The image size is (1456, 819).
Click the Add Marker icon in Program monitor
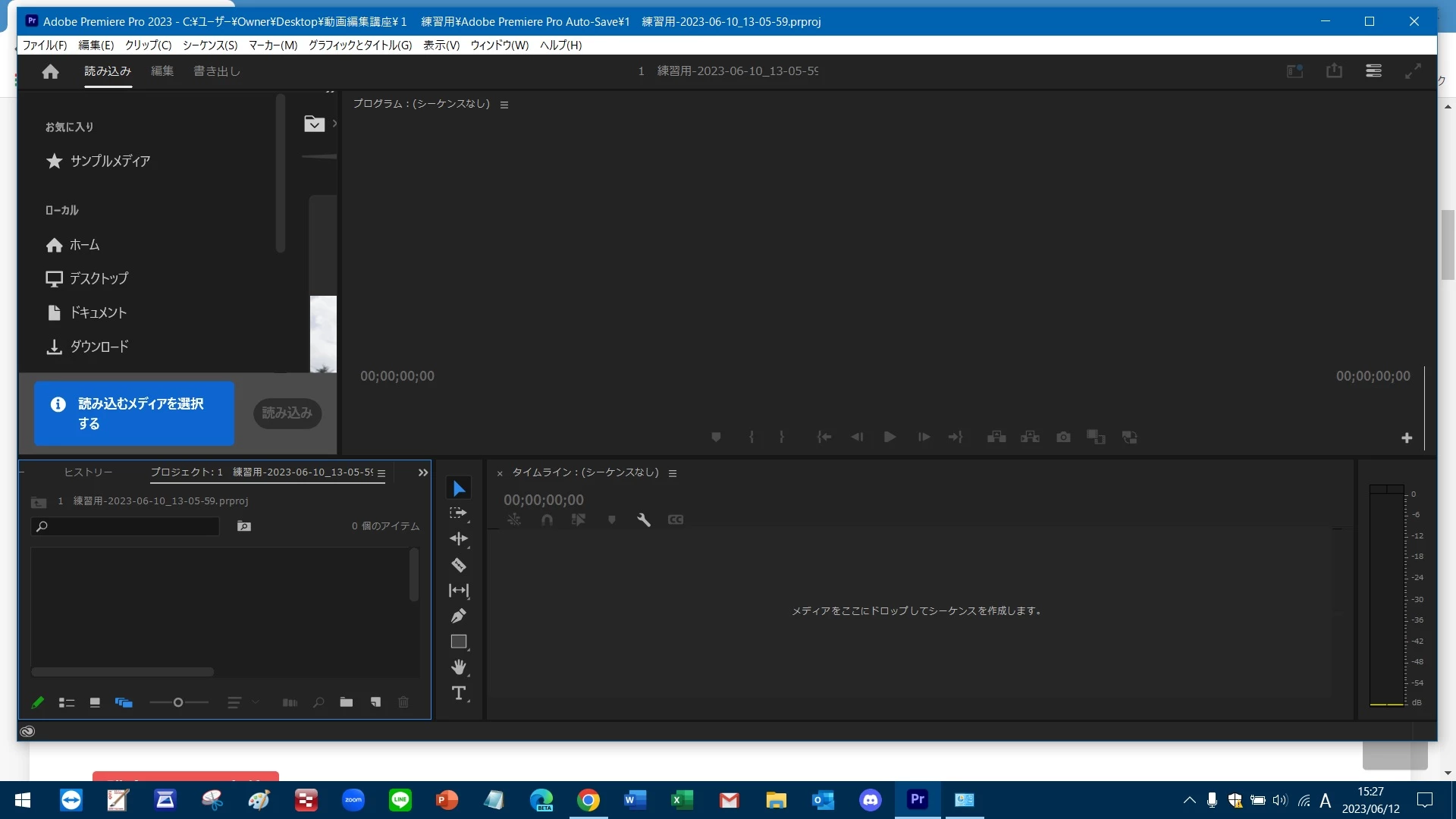[x=716, y=437]
